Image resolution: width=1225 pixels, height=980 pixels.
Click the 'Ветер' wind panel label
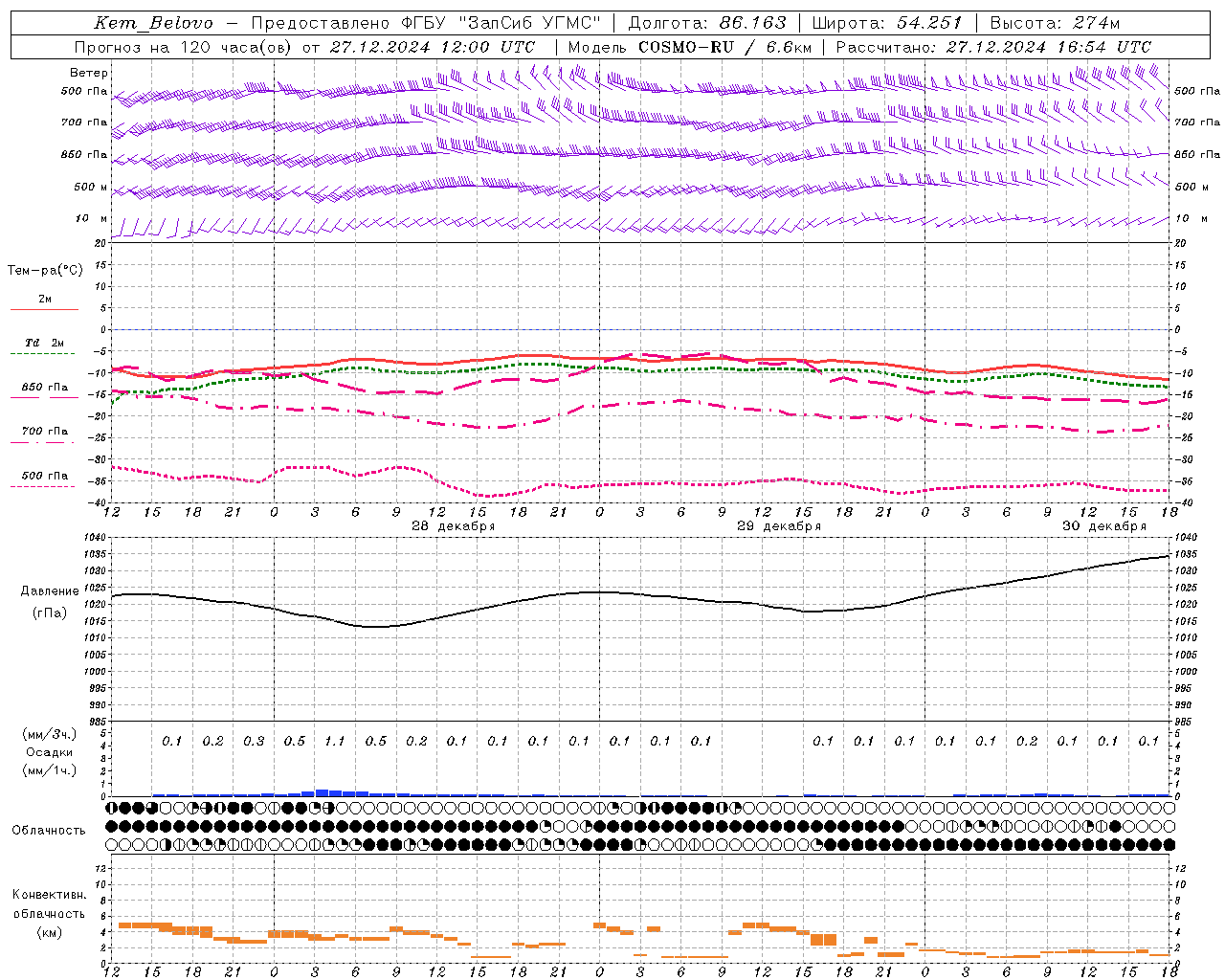[x=89, y=73]
